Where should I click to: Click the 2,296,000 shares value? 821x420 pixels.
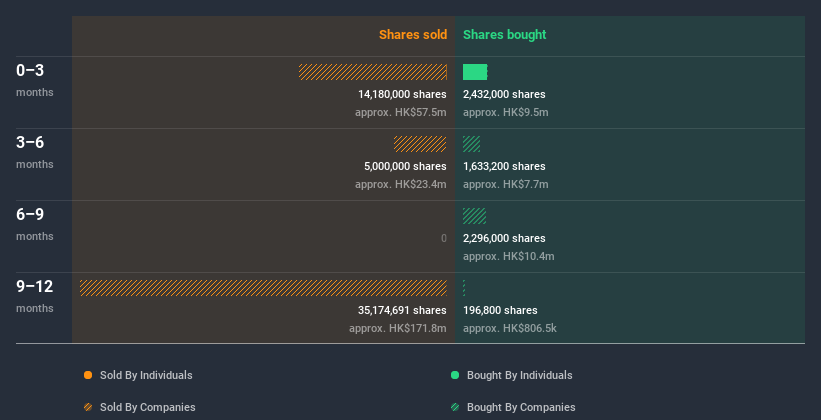pos(504,238)
